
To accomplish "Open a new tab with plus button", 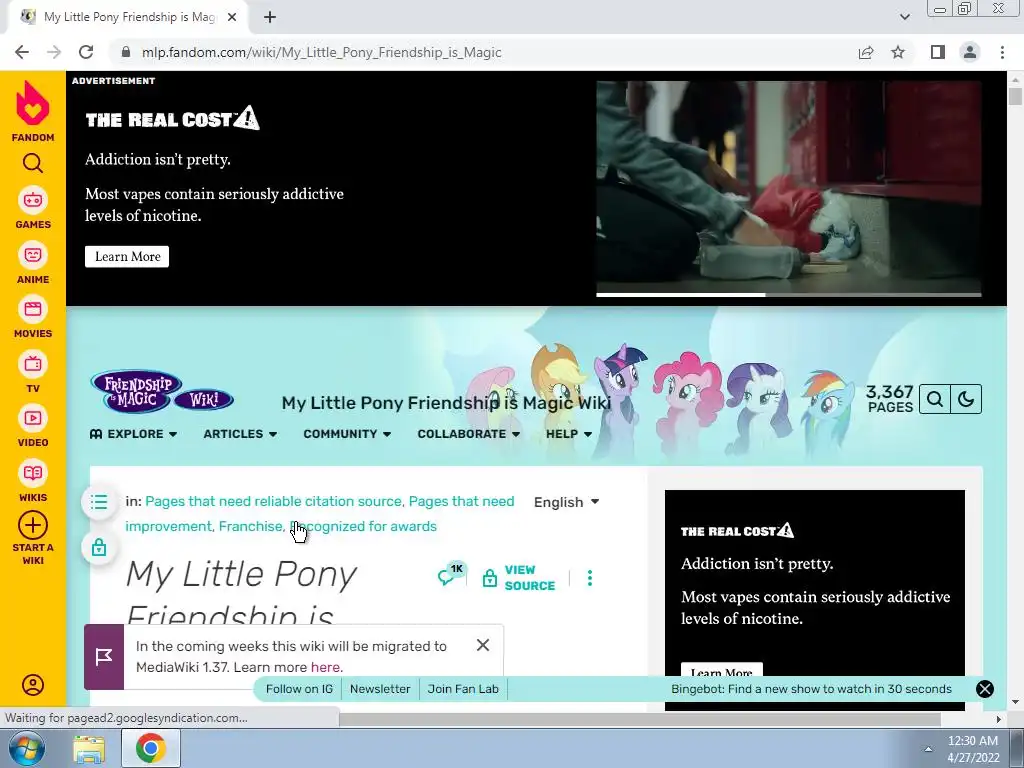I will [270, 17].
